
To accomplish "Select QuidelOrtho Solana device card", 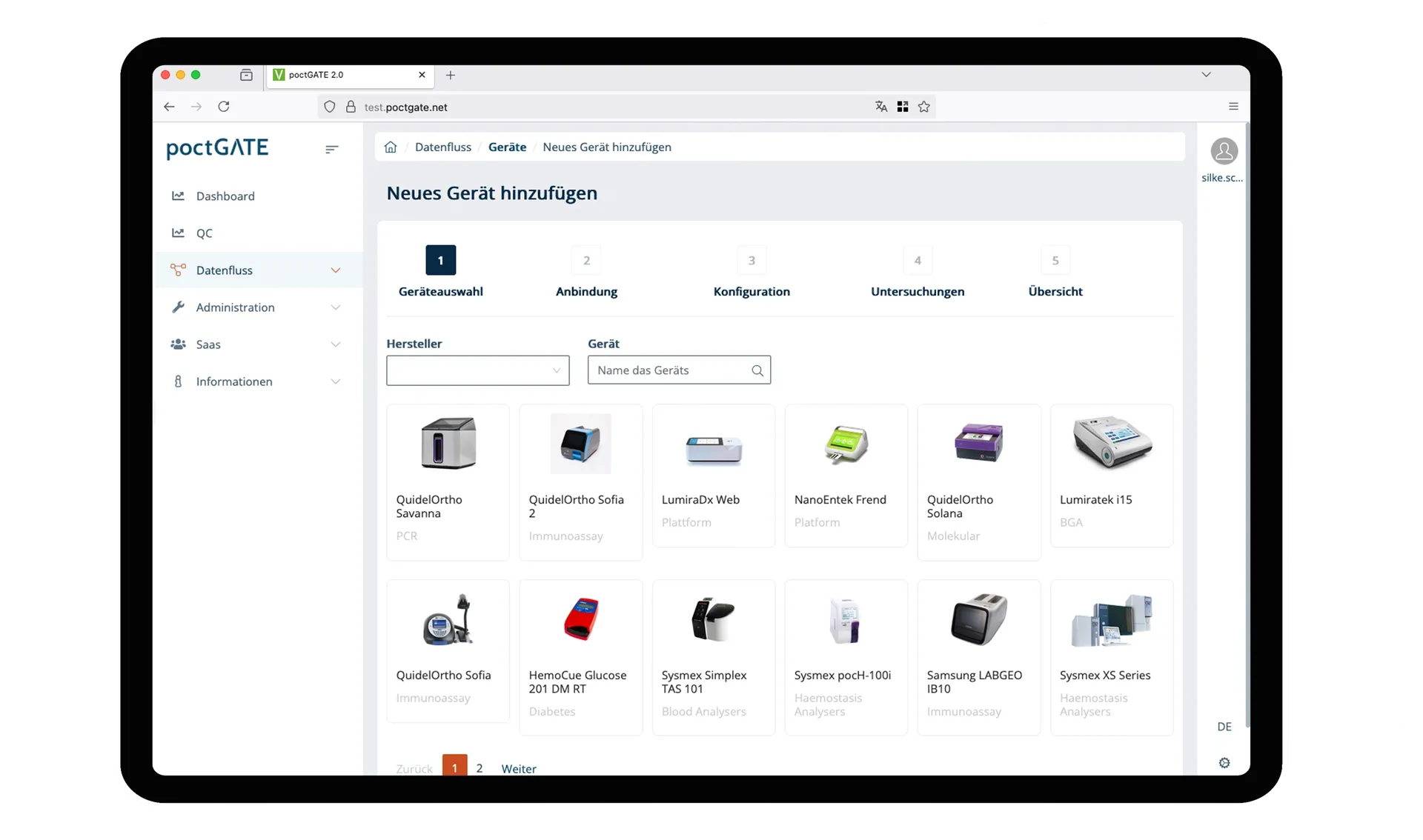I will coord(978,482).
